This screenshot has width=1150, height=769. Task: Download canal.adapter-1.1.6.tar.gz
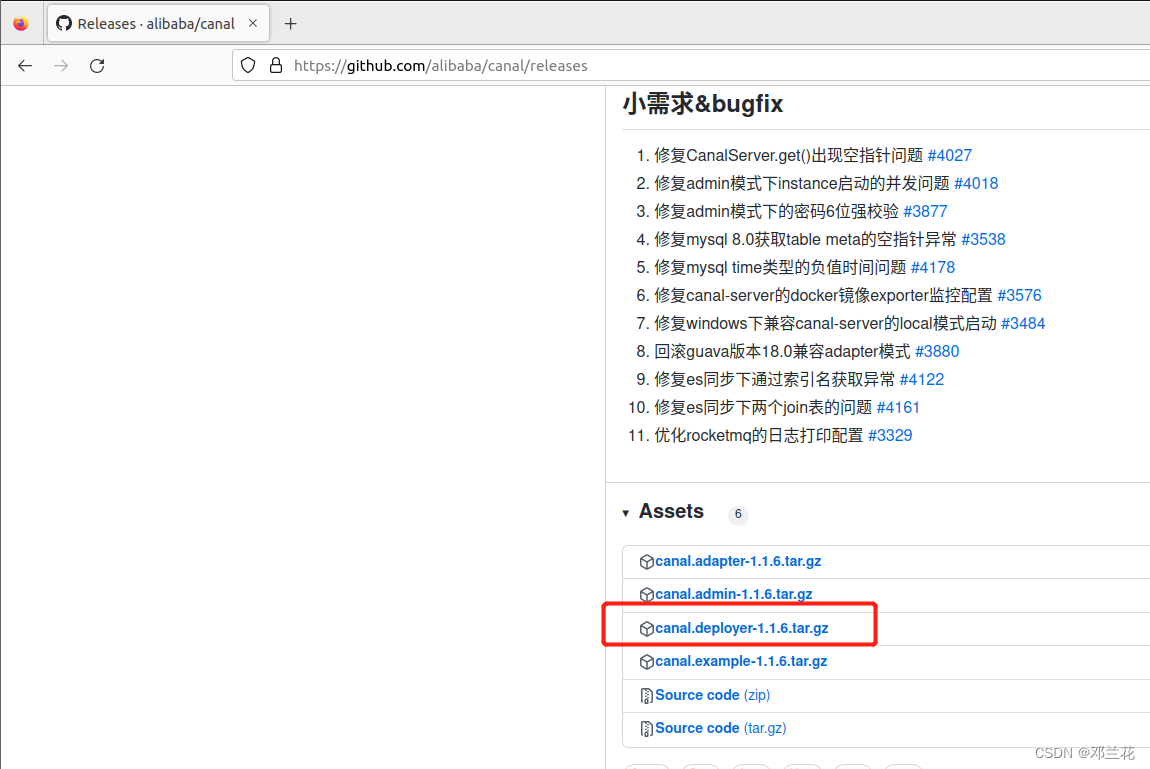[x=738, y=562]
